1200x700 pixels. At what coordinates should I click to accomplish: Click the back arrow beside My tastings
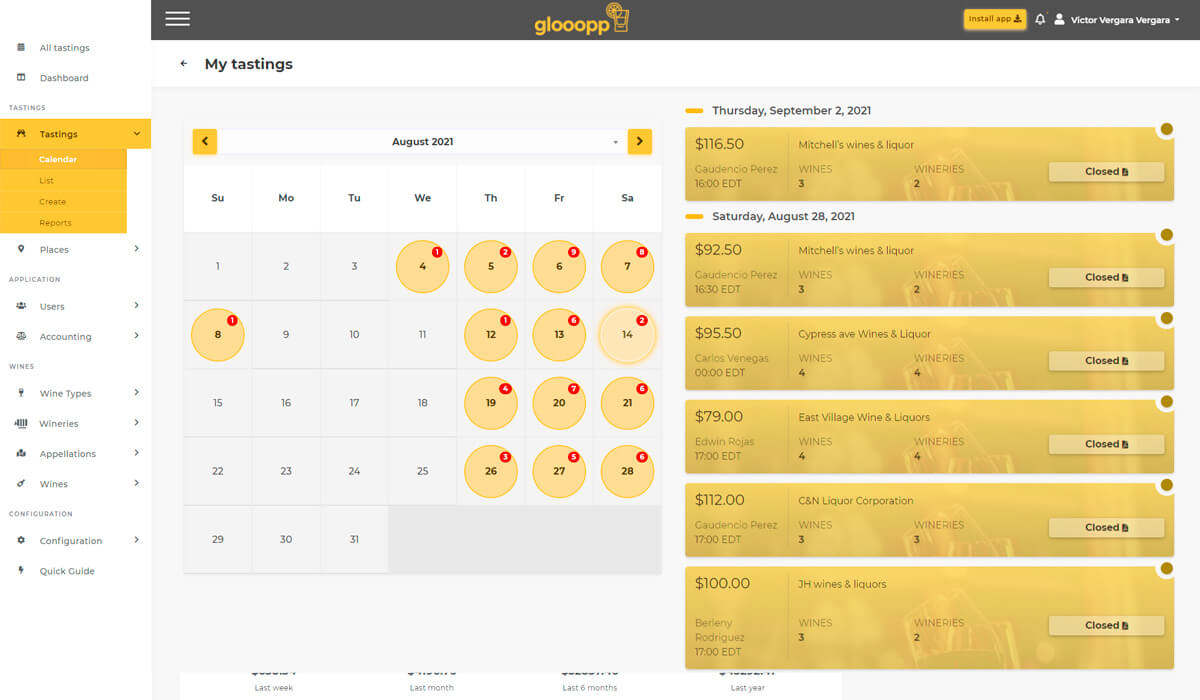[x=184, y=64]
